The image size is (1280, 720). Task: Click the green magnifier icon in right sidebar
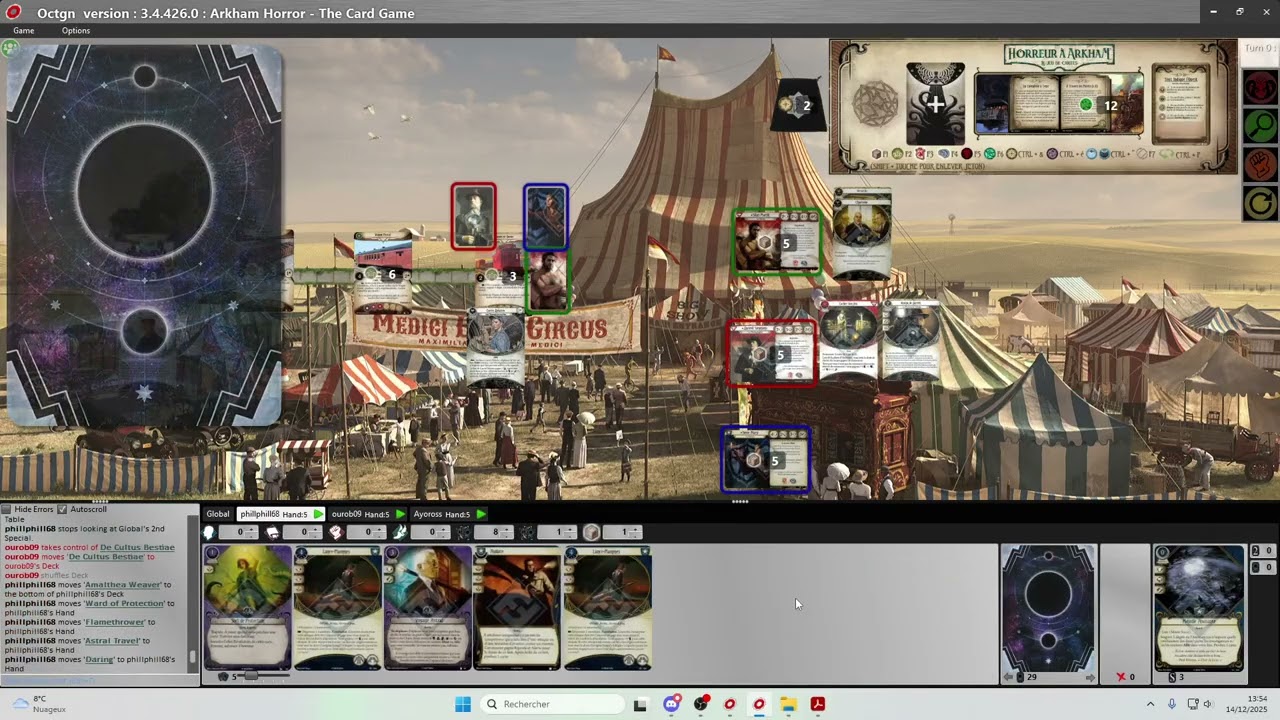pos(1260,126)
